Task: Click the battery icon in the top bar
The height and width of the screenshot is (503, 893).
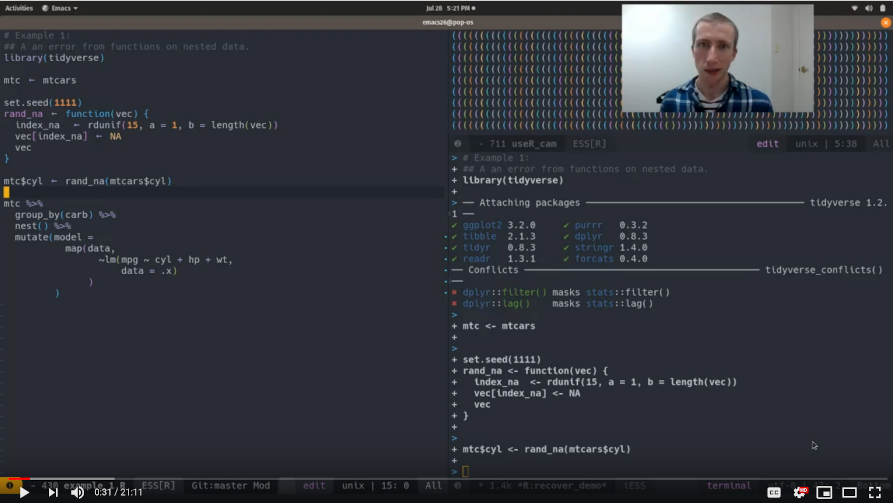Action: coord(882,8)
